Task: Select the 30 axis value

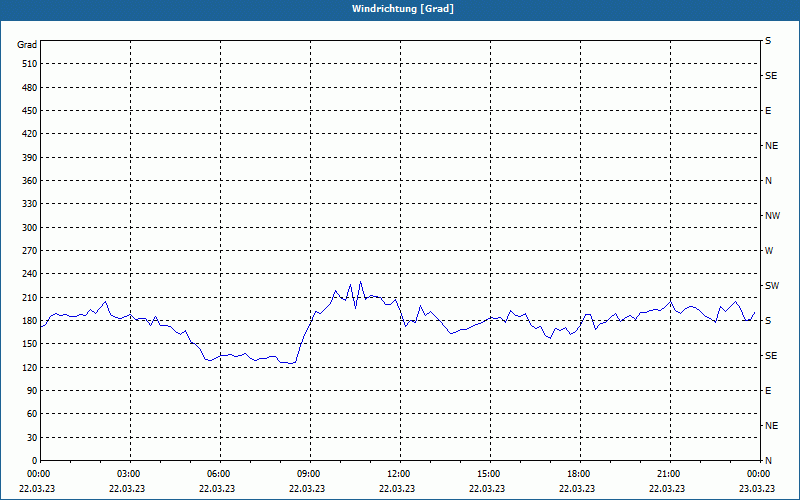Action: (32, 438)
